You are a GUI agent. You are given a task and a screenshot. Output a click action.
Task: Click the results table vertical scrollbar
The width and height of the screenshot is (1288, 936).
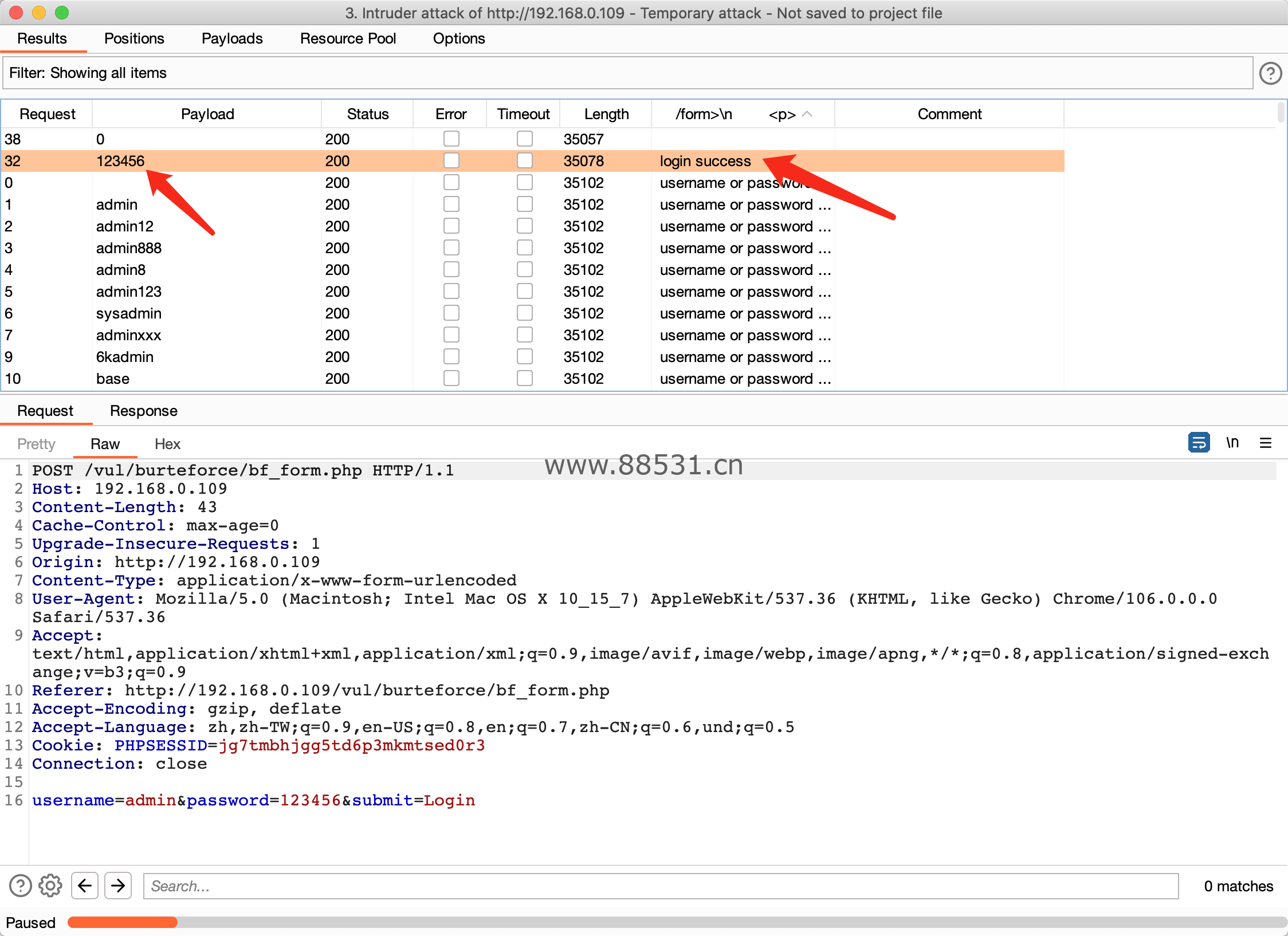tap(1281, 112)
